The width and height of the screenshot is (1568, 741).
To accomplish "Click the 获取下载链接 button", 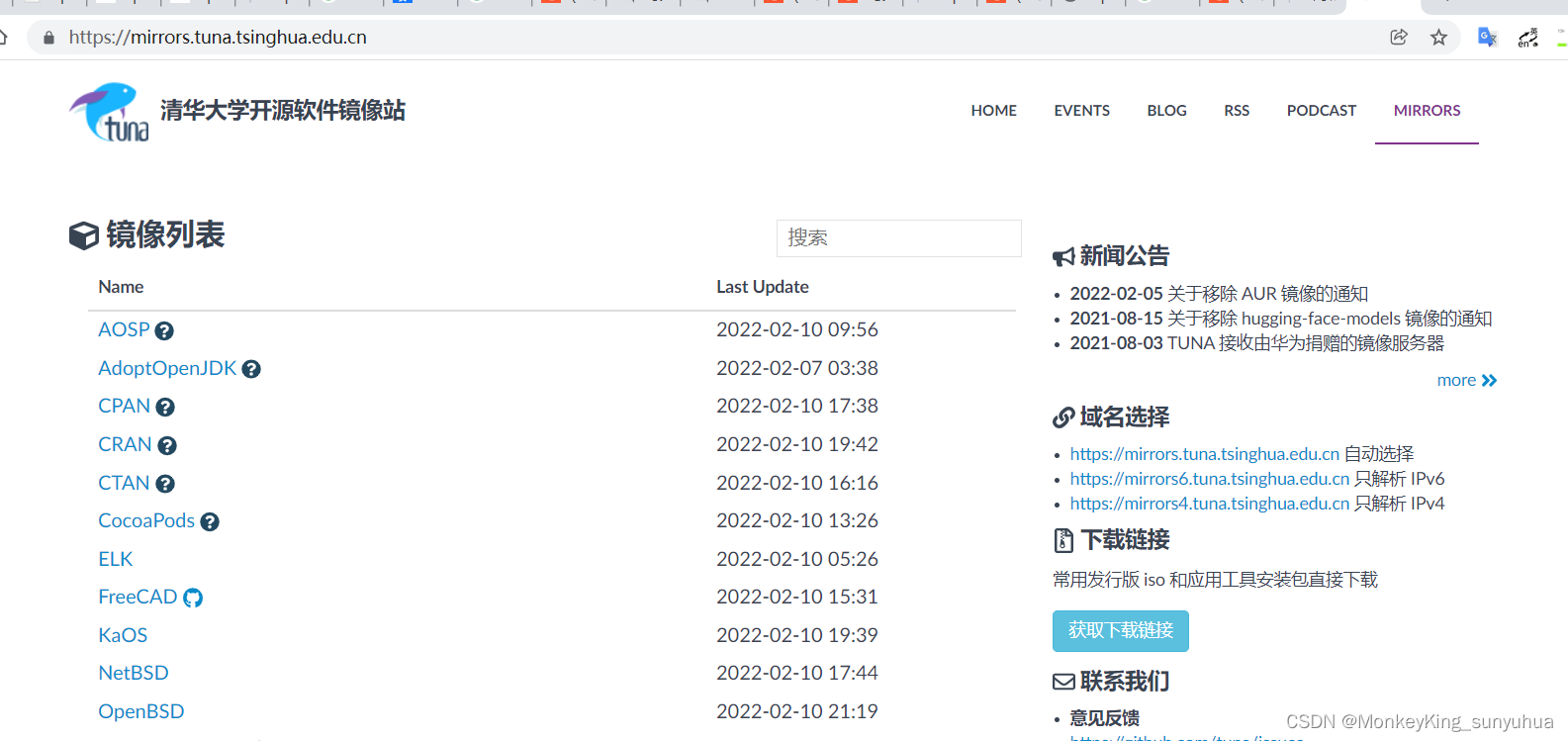I will (x=1120, y=631).
